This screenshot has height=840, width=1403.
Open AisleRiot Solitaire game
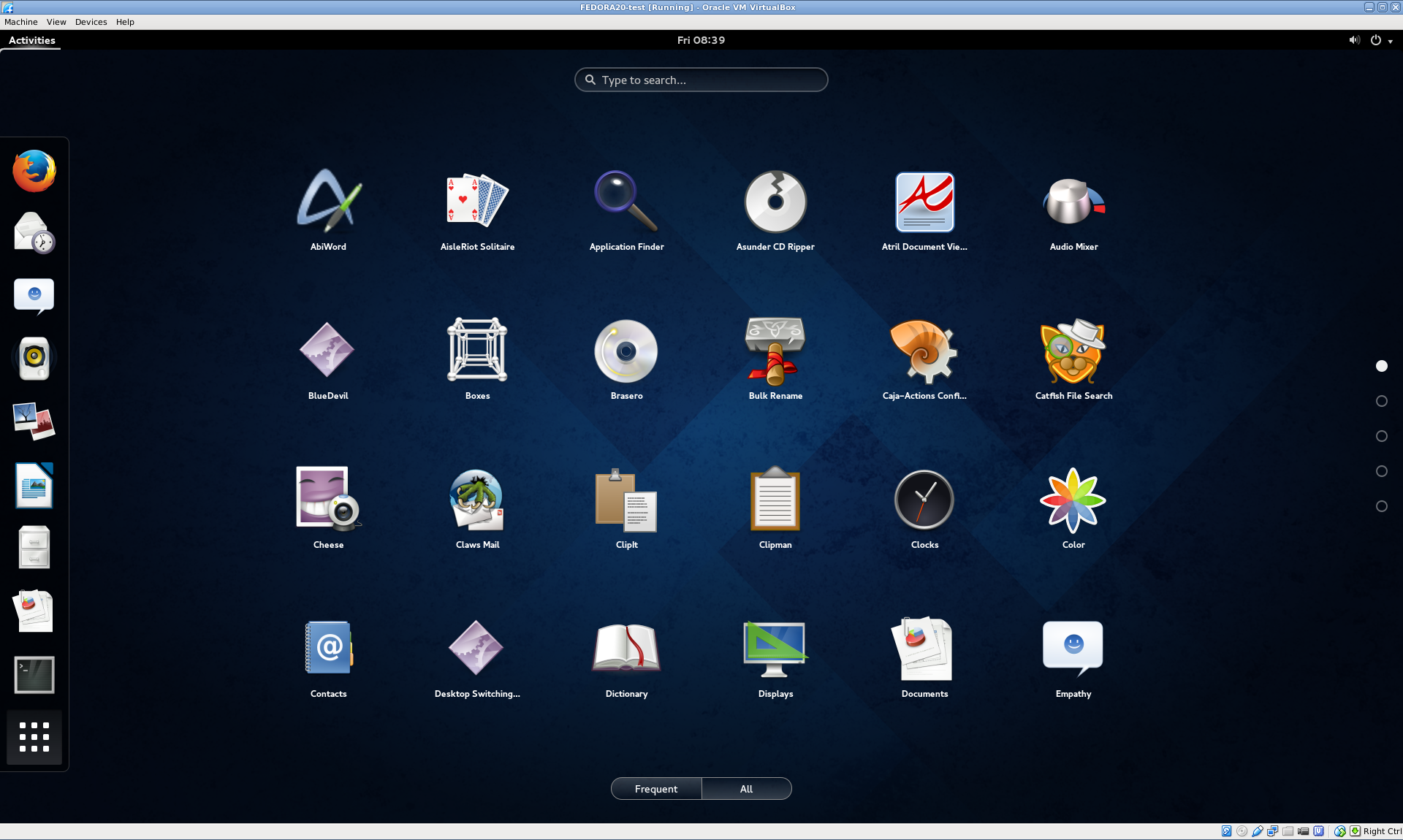(477, 202)
